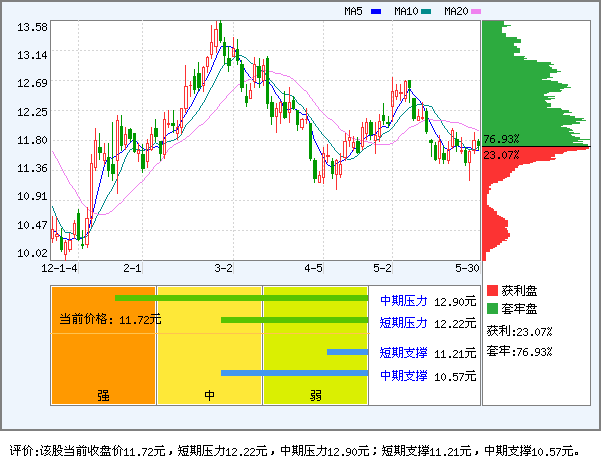This screenshot has width=601, height=456.
Task: Select the lime 弱 zone label
Action: 315,395
